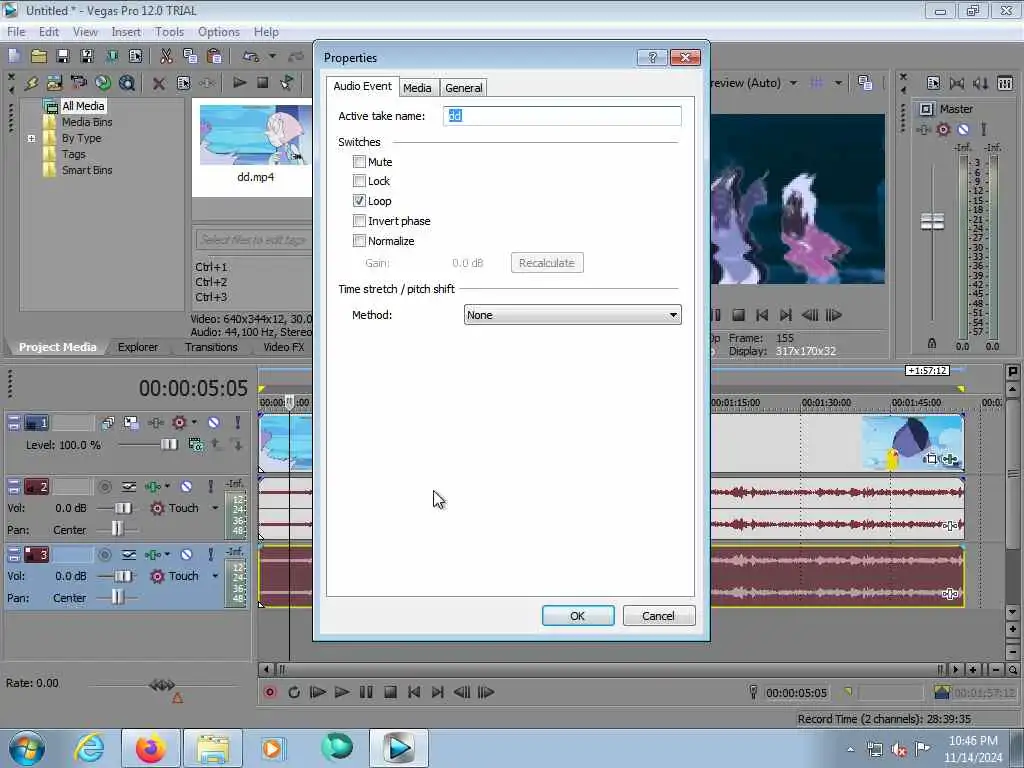Arm audio track 2 for recording
Viewport: 1024px width, 768px height.
click(104, 487)
